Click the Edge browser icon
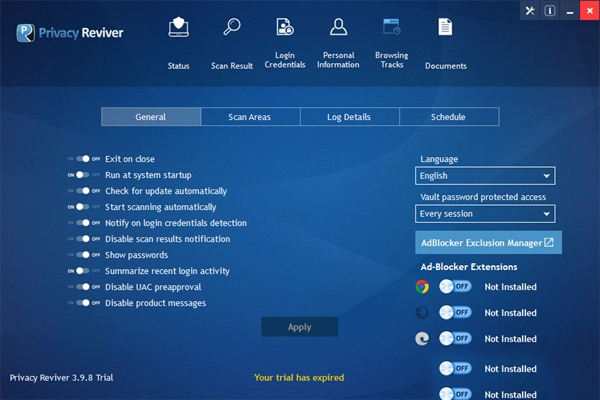This screenshot has height=400, width=600. coord(422,339)
